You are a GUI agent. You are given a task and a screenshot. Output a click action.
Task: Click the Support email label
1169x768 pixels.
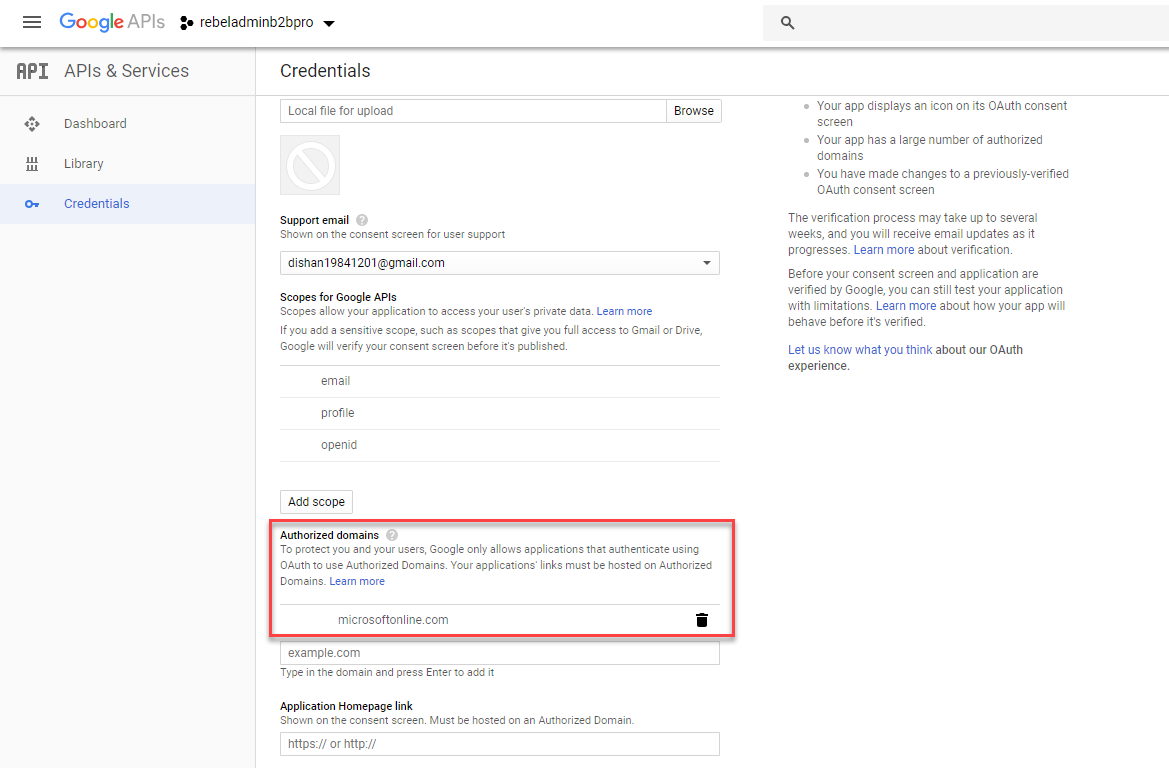click(x=315, y=220)
